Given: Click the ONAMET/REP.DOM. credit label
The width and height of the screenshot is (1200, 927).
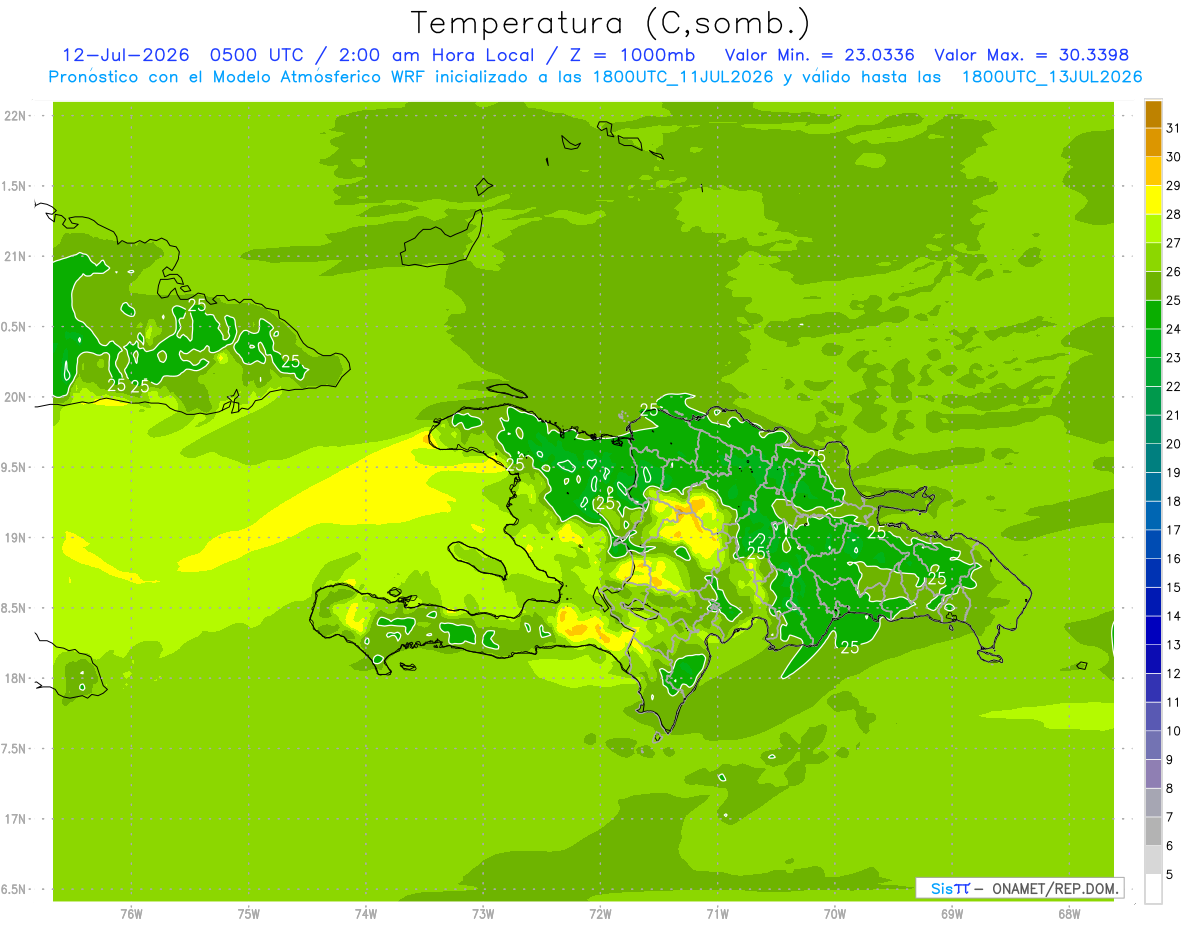Looking at the screenshot, I should (1055, 888).
